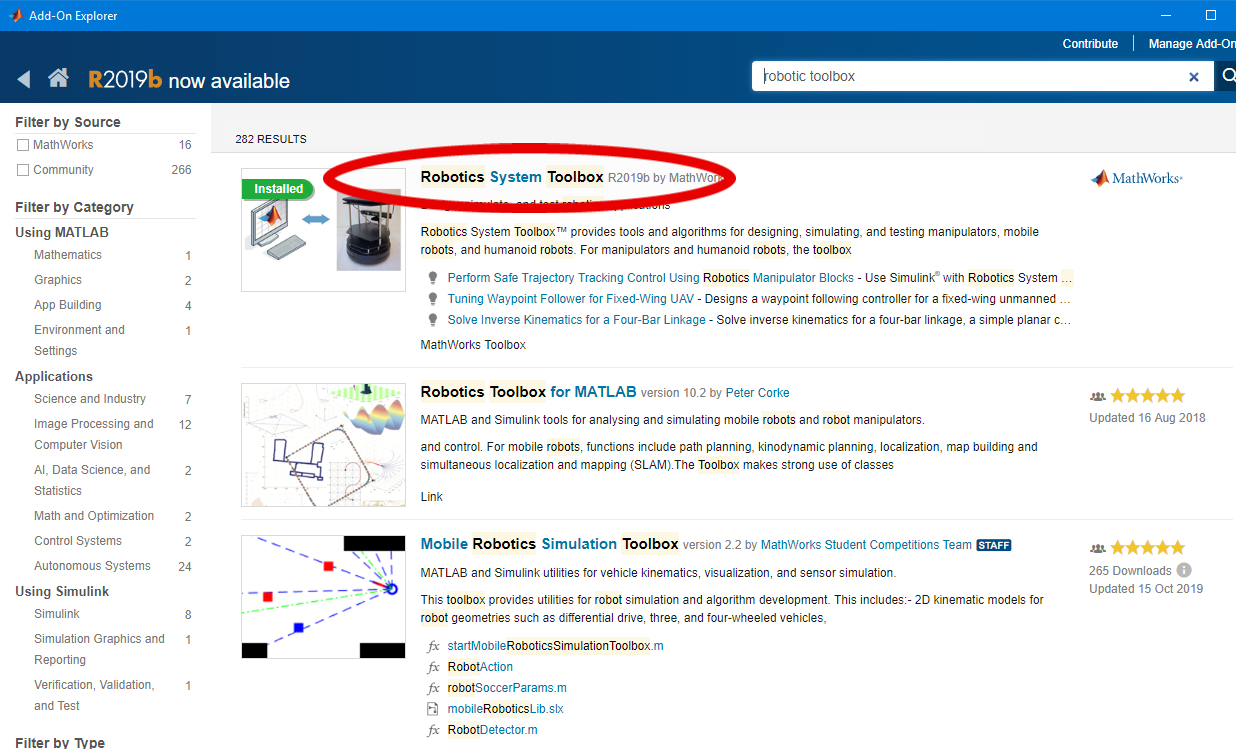
Task: Select the Applications category heading
Action: pyautogui.click(x=54, y=376)
